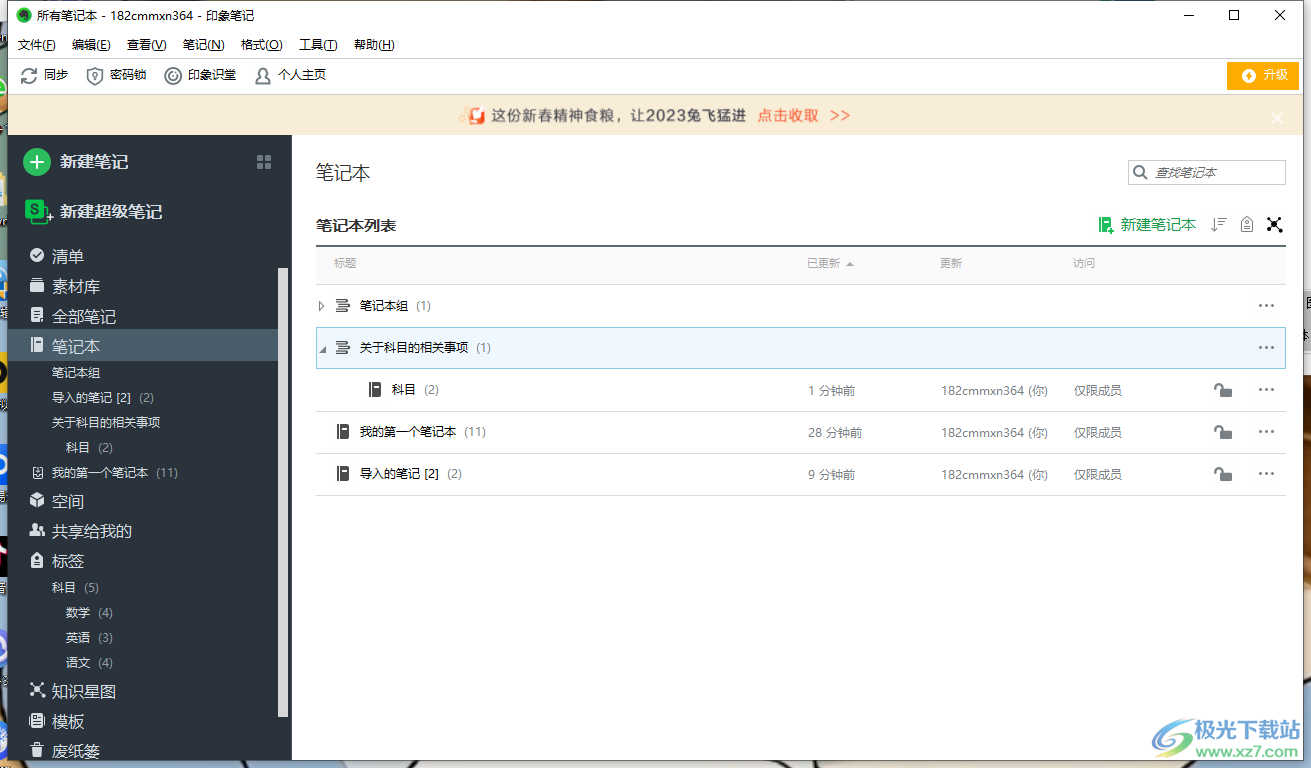Image resolution: width=1311 pixels, height=768 pixels.
Task: Toggle share lock for 我的第一个笔记本
Action: click(x=1222, y=432)
